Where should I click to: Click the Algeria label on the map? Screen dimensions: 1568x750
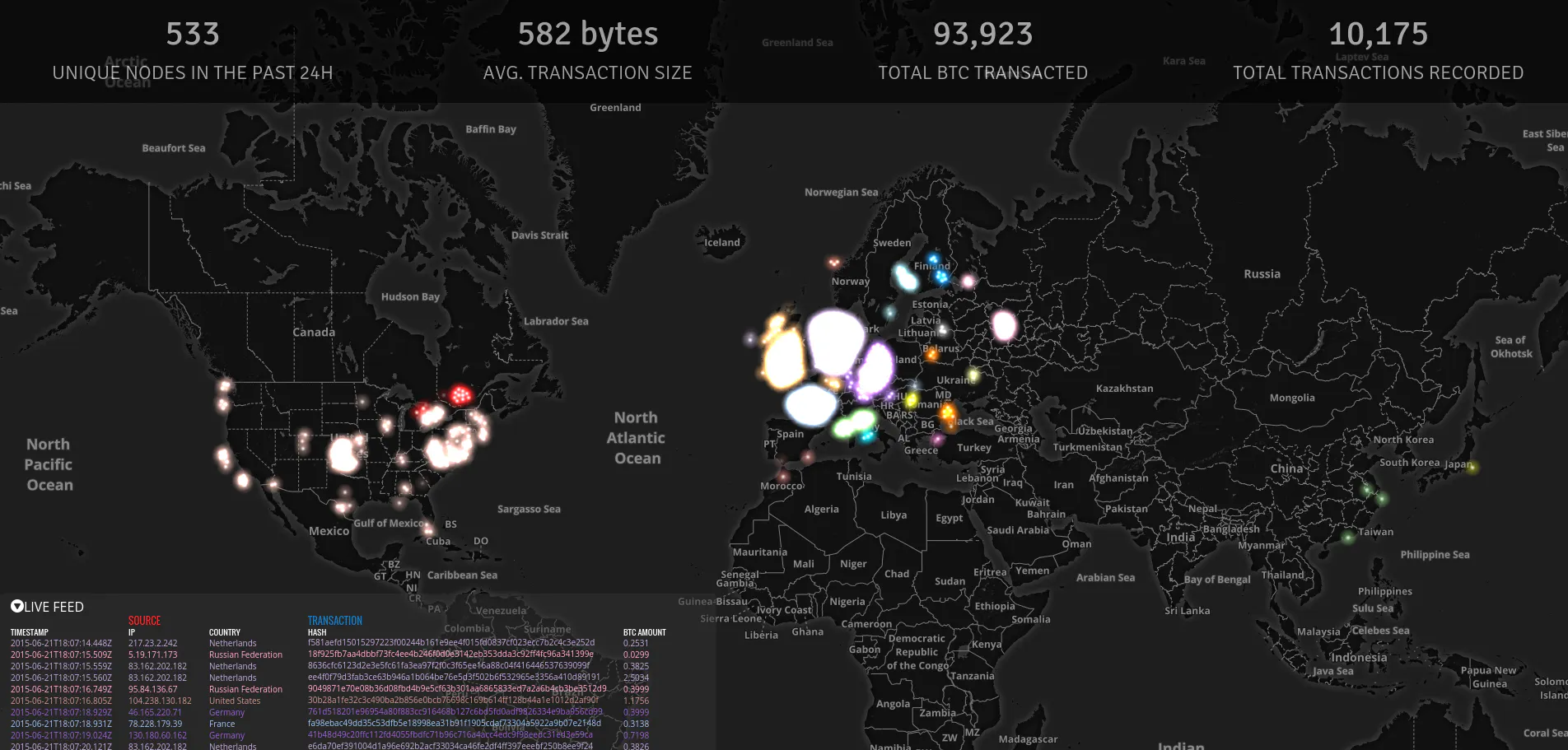(x=822, y=510)
